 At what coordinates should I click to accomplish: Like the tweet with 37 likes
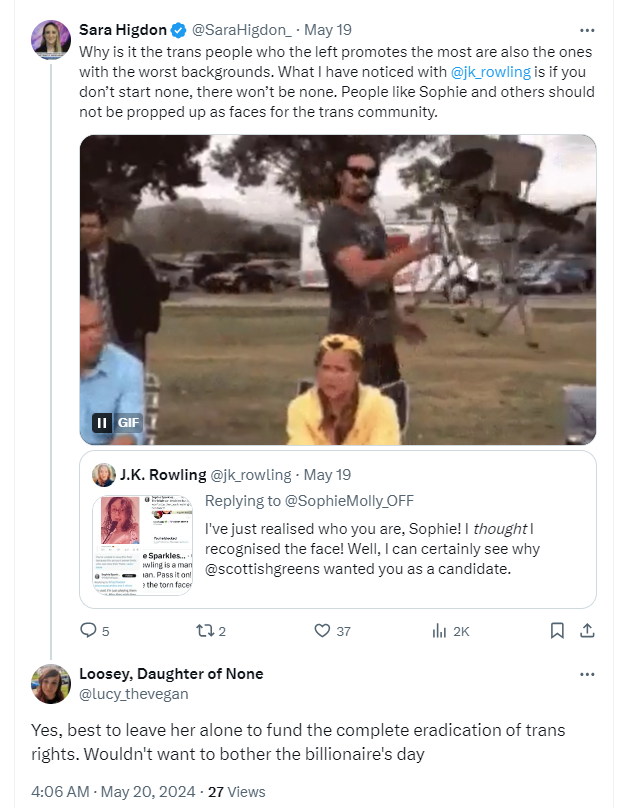tap(322, 630)
